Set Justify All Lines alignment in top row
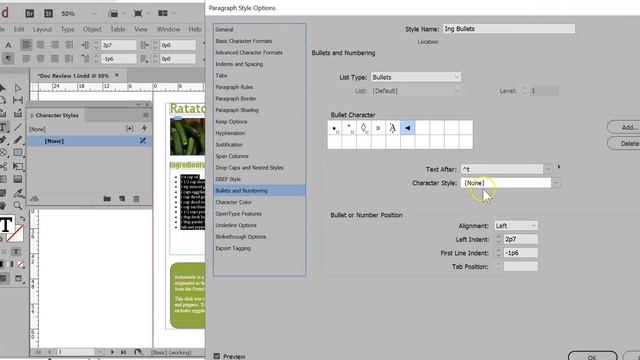Viewport: 640px width, 360px height. click(69, 44)
